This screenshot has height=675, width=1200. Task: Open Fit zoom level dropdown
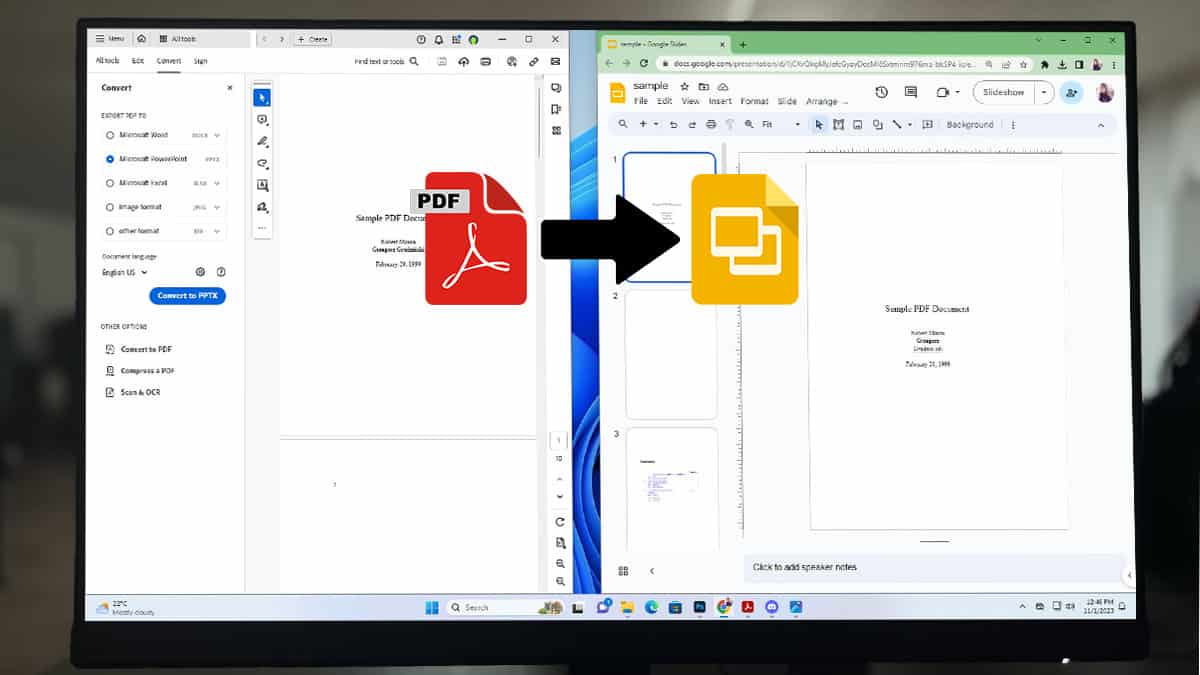click(781, 125)
